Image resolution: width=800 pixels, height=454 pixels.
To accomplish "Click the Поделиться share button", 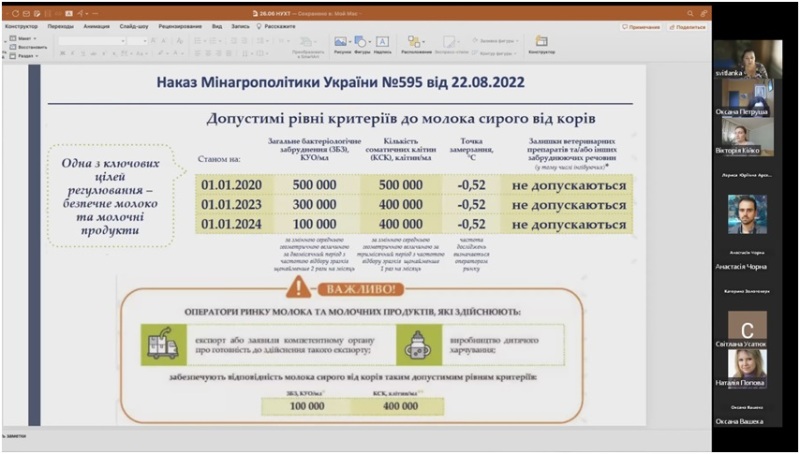I will tap(688, 27).
